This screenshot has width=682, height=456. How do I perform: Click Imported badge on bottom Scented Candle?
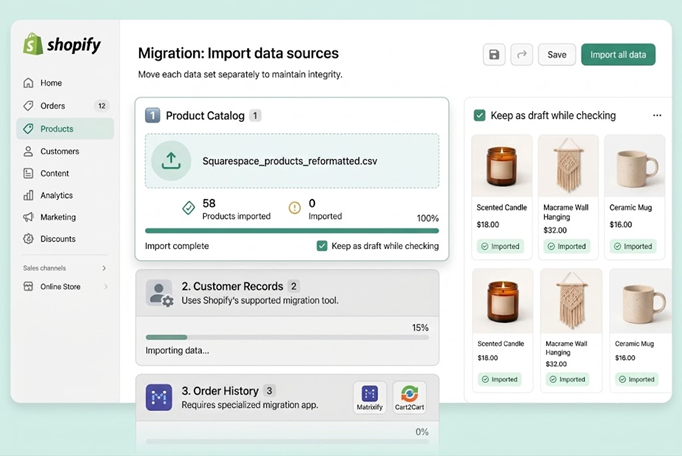[x=499, y=379]
